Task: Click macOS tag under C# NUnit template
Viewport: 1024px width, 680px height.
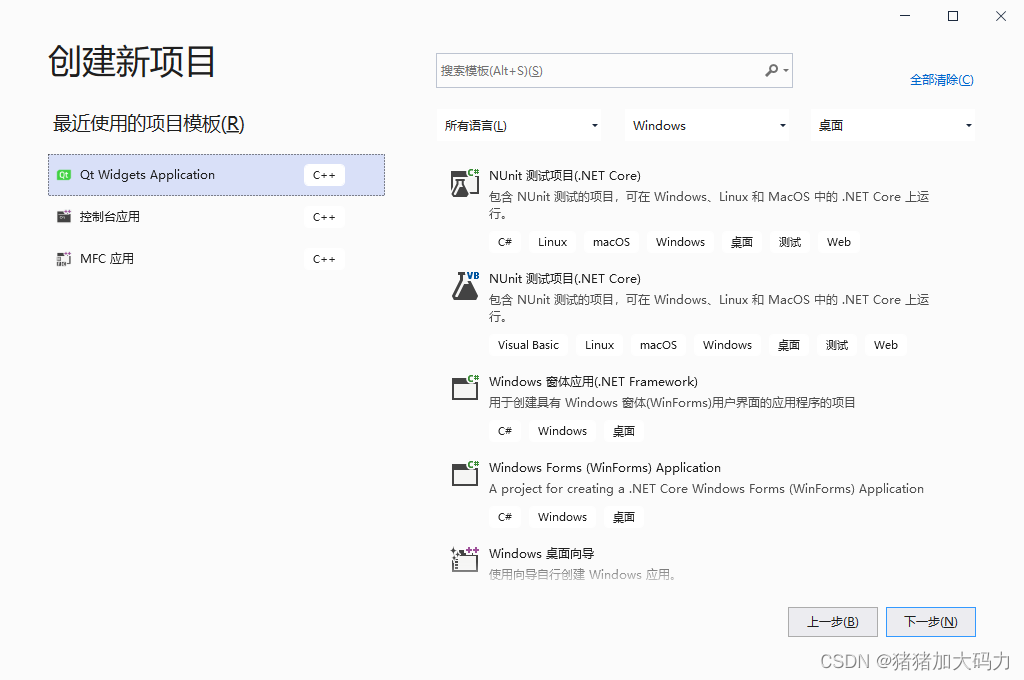Action: coord(611,242)
